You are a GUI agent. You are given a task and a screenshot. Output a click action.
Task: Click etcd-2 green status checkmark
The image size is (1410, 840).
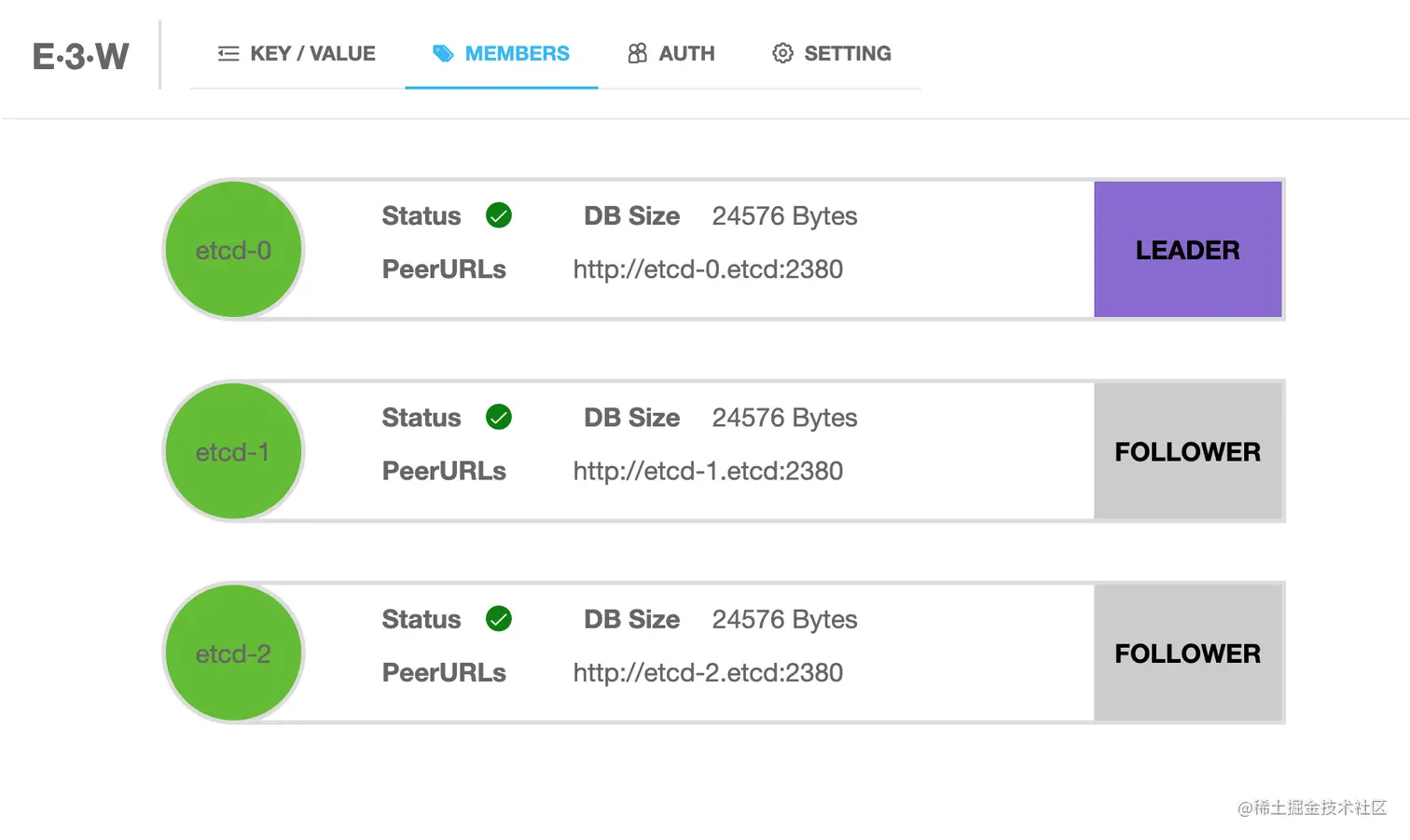[499, 619]
